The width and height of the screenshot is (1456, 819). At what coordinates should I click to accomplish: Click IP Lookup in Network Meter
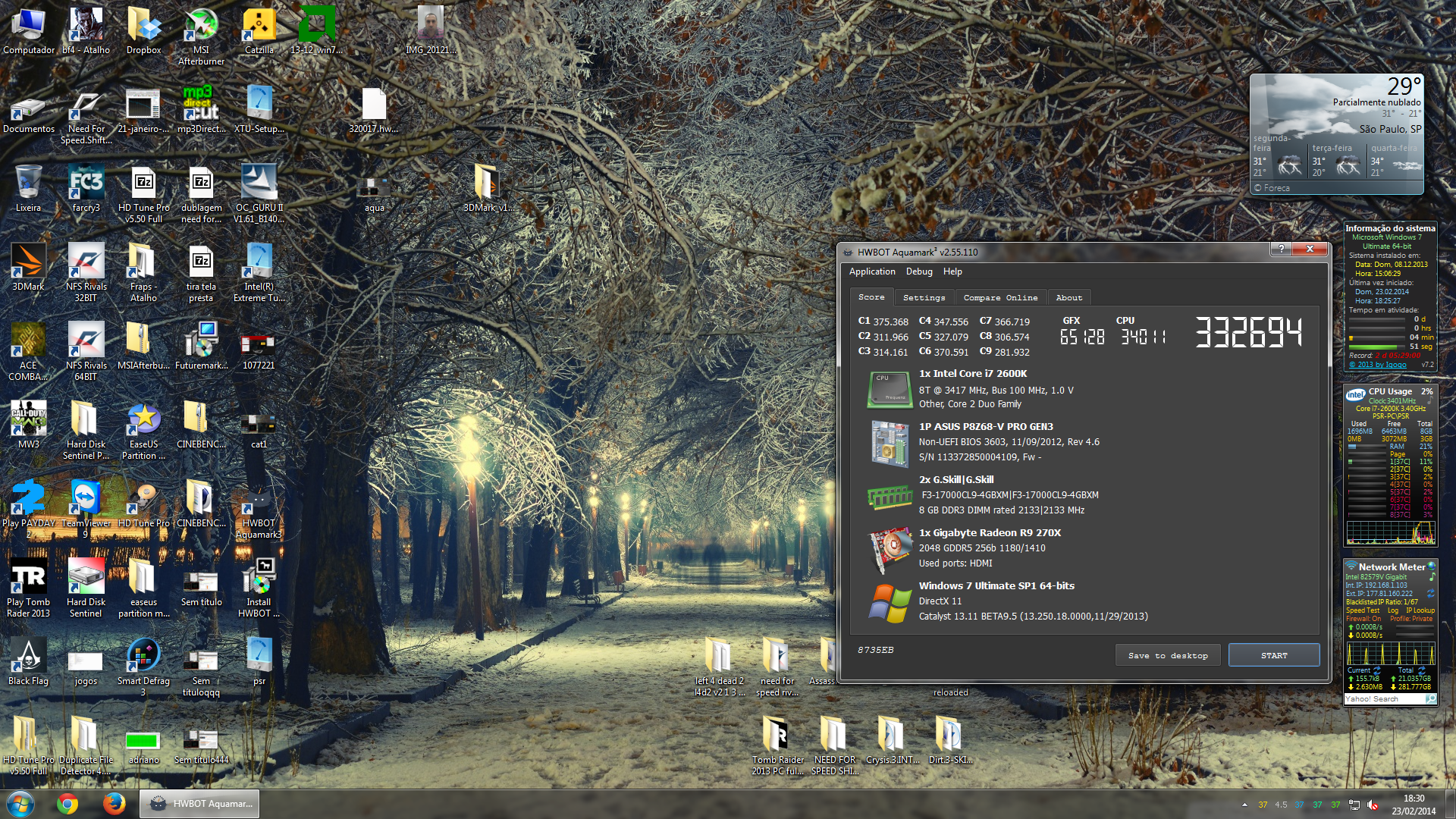[1420, 610]
